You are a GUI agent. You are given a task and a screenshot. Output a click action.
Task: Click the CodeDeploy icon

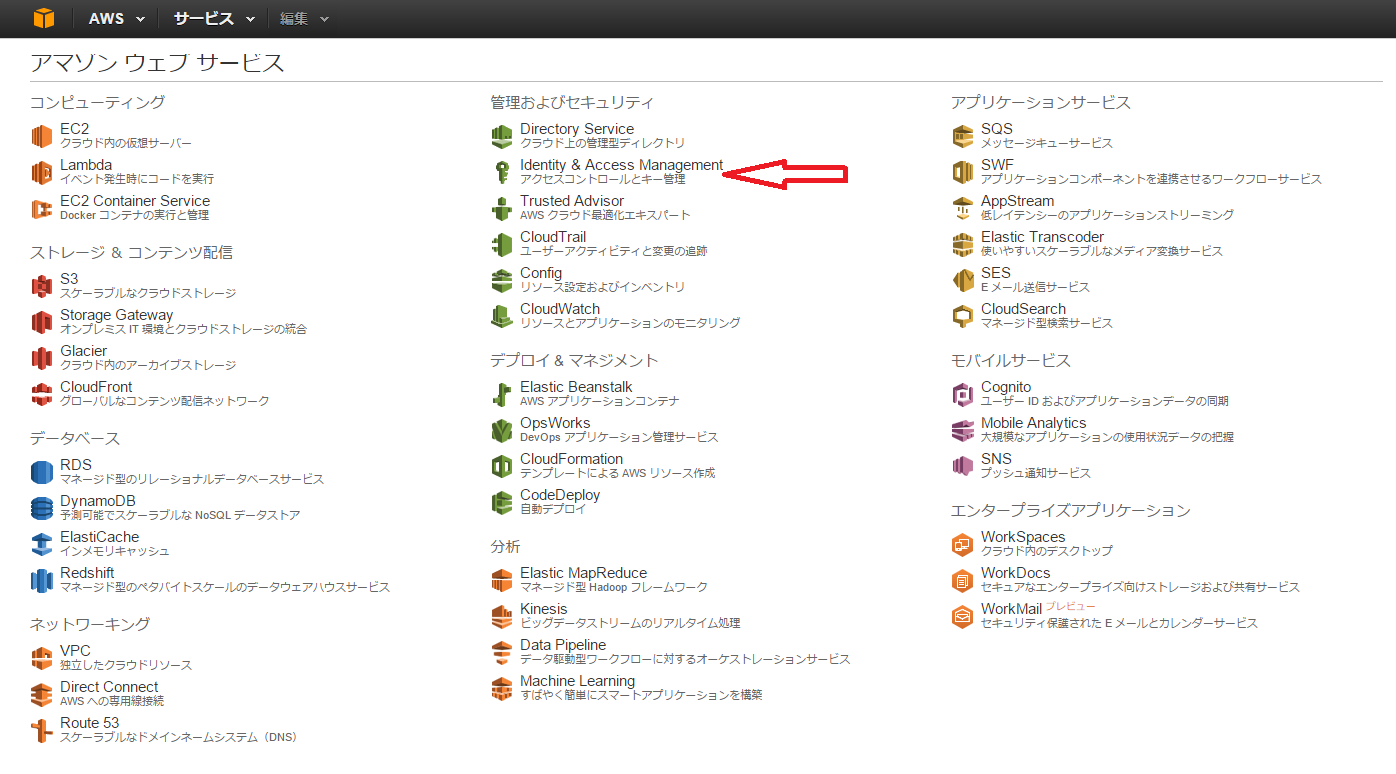tap(502, 502)
